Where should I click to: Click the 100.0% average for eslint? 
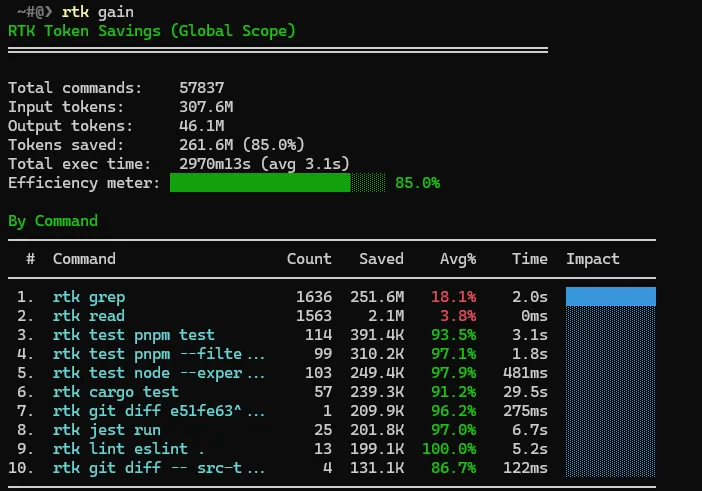449,449
